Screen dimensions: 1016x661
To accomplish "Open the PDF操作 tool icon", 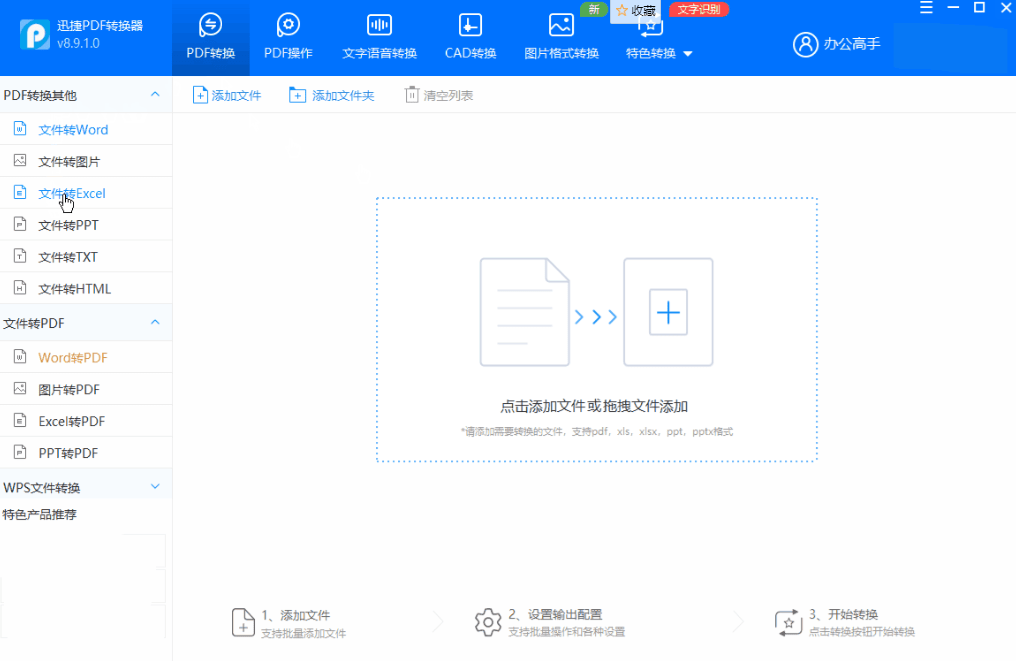I will pyautogui.click(x=288, y=25).
